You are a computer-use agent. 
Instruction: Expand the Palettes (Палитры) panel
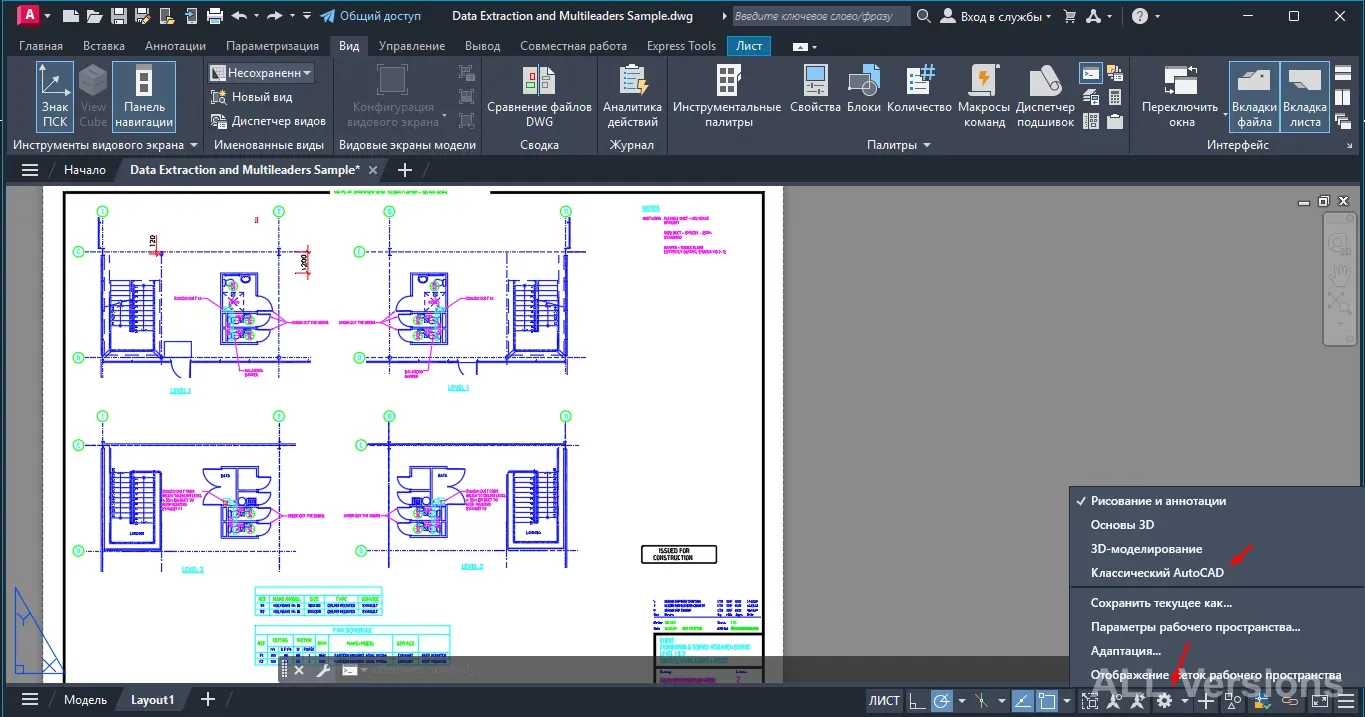(x=898, y=145)
